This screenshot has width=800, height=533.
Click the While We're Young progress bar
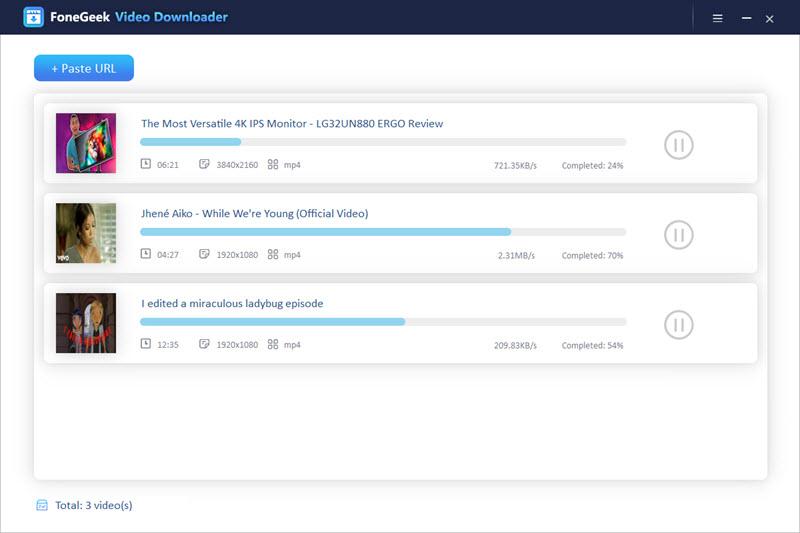(383, 232)
